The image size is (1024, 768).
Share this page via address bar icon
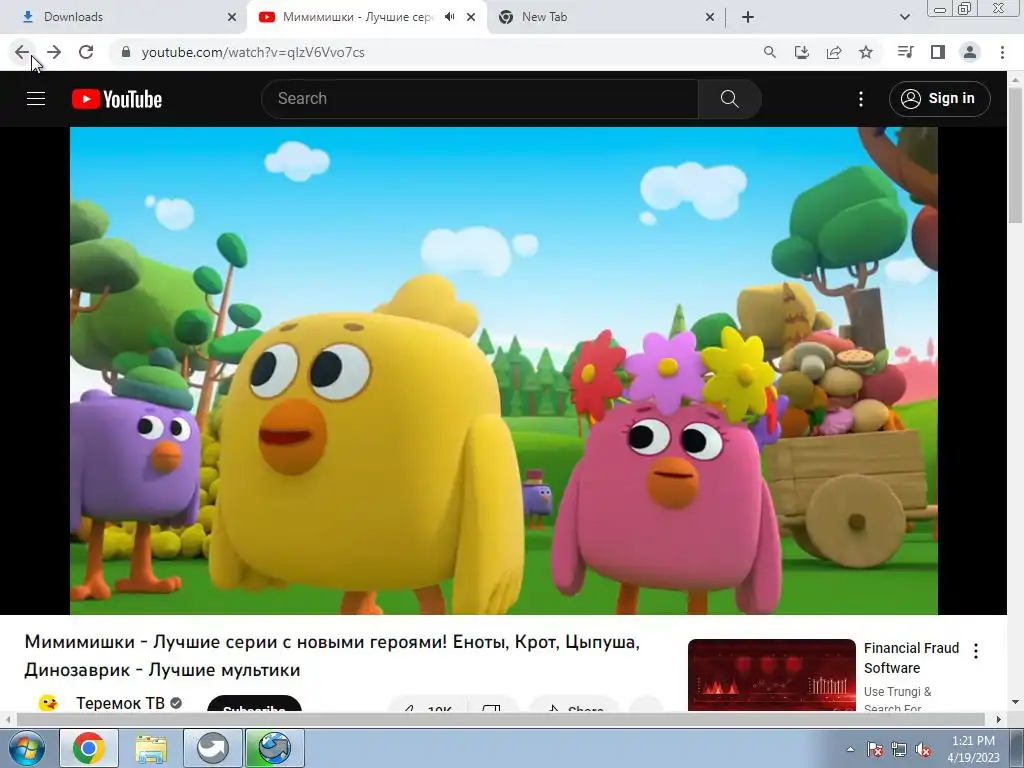[x=834, y=52]
